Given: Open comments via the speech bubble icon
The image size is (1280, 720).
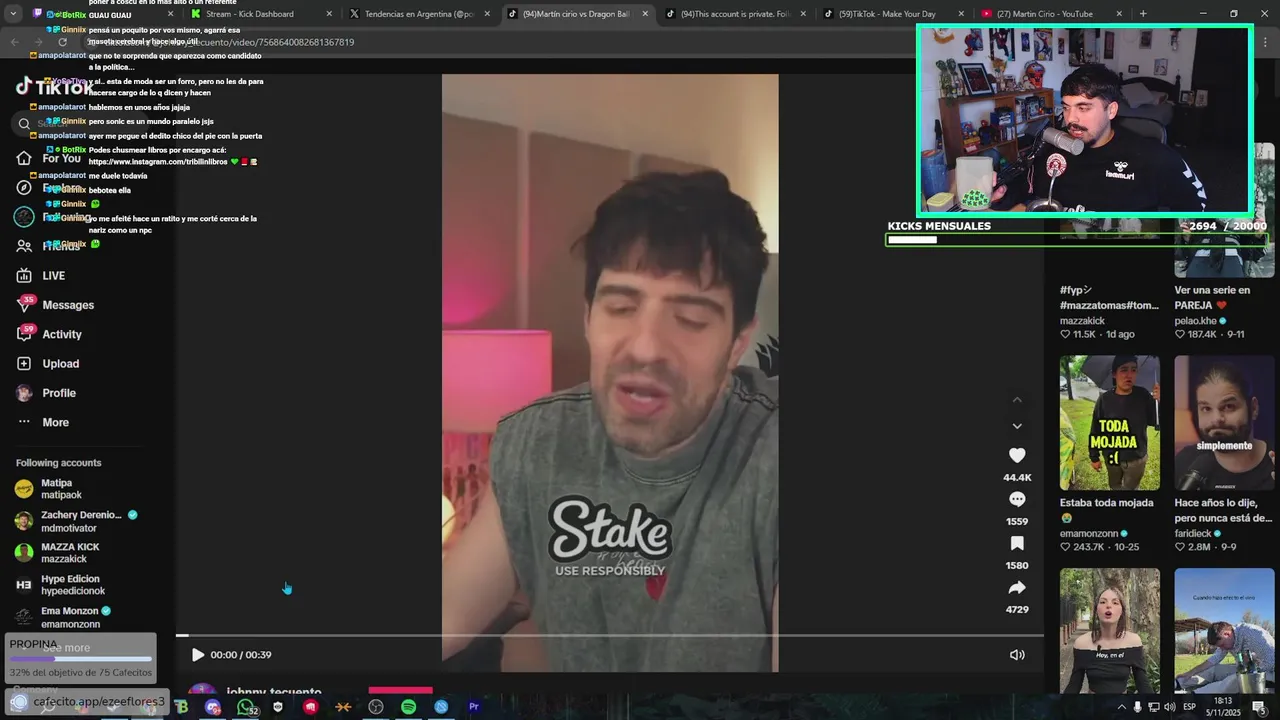Looking at the screenshot, I should pyautogui.click(x=1017, y=499).
